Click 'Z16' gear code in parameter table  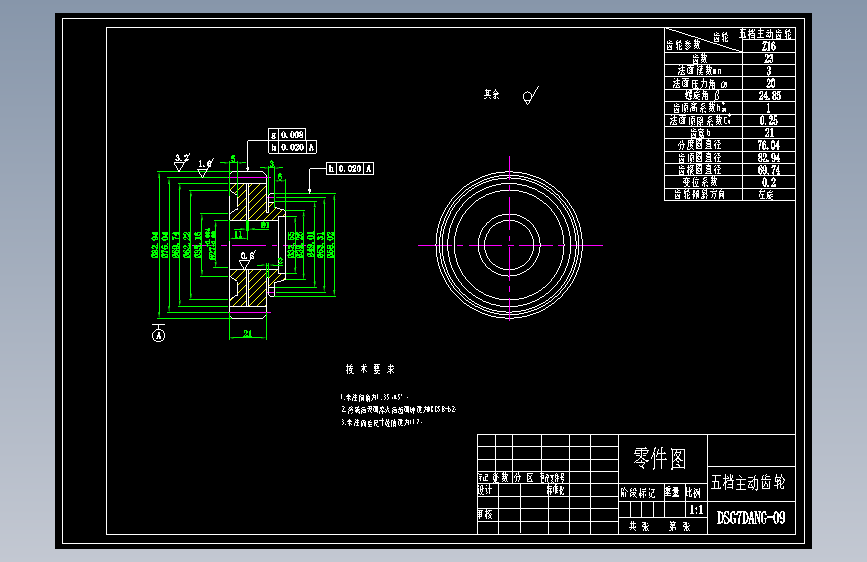click(x=769, y=46)
